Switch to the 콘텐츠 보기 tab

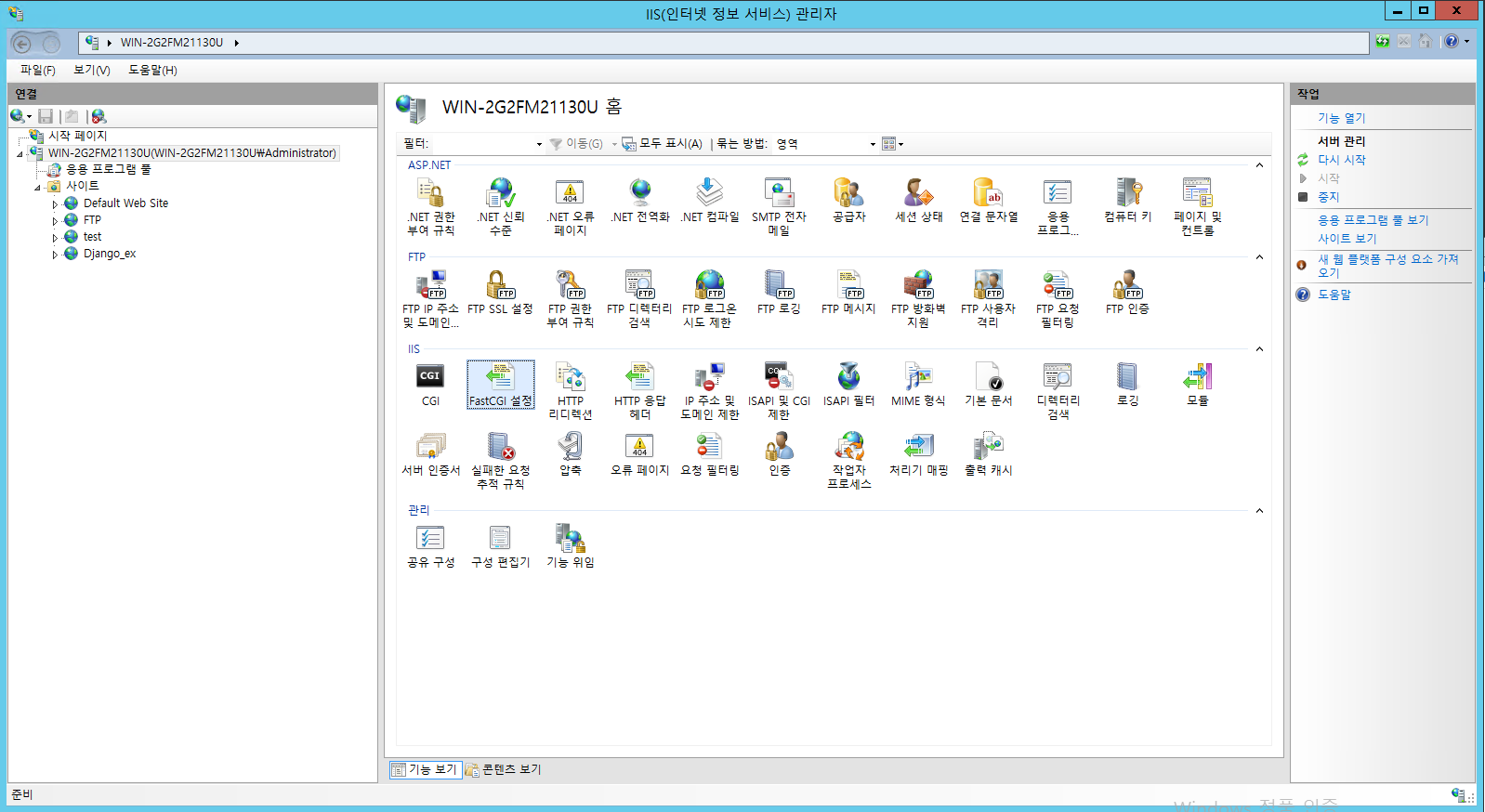504,769
